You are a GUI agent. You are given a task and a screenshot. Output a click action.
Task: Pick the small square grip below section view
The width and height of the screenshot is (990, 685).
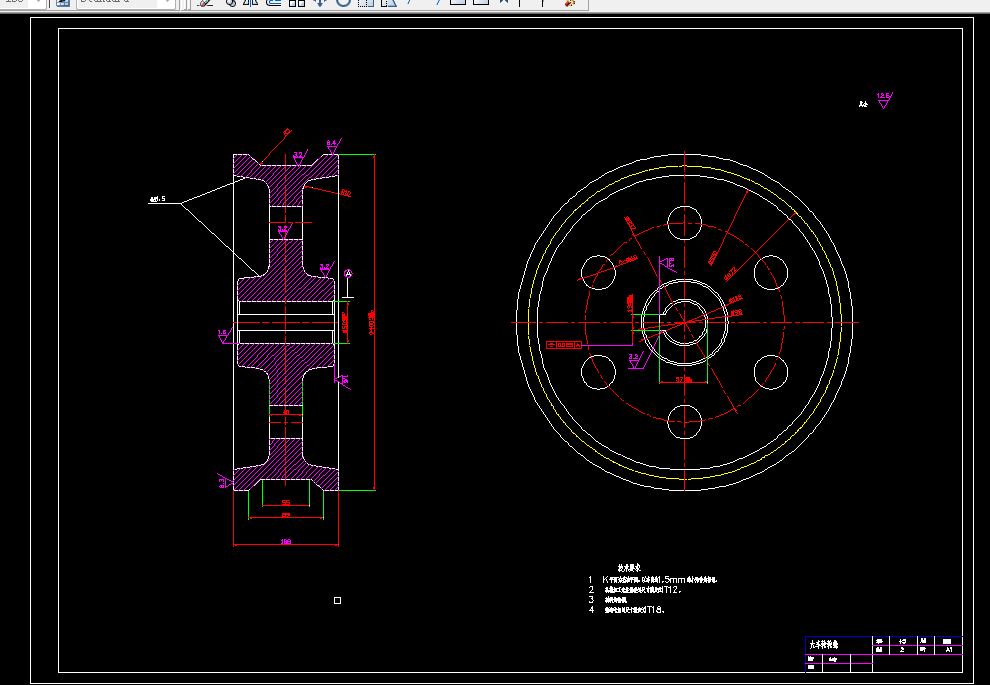337,600
